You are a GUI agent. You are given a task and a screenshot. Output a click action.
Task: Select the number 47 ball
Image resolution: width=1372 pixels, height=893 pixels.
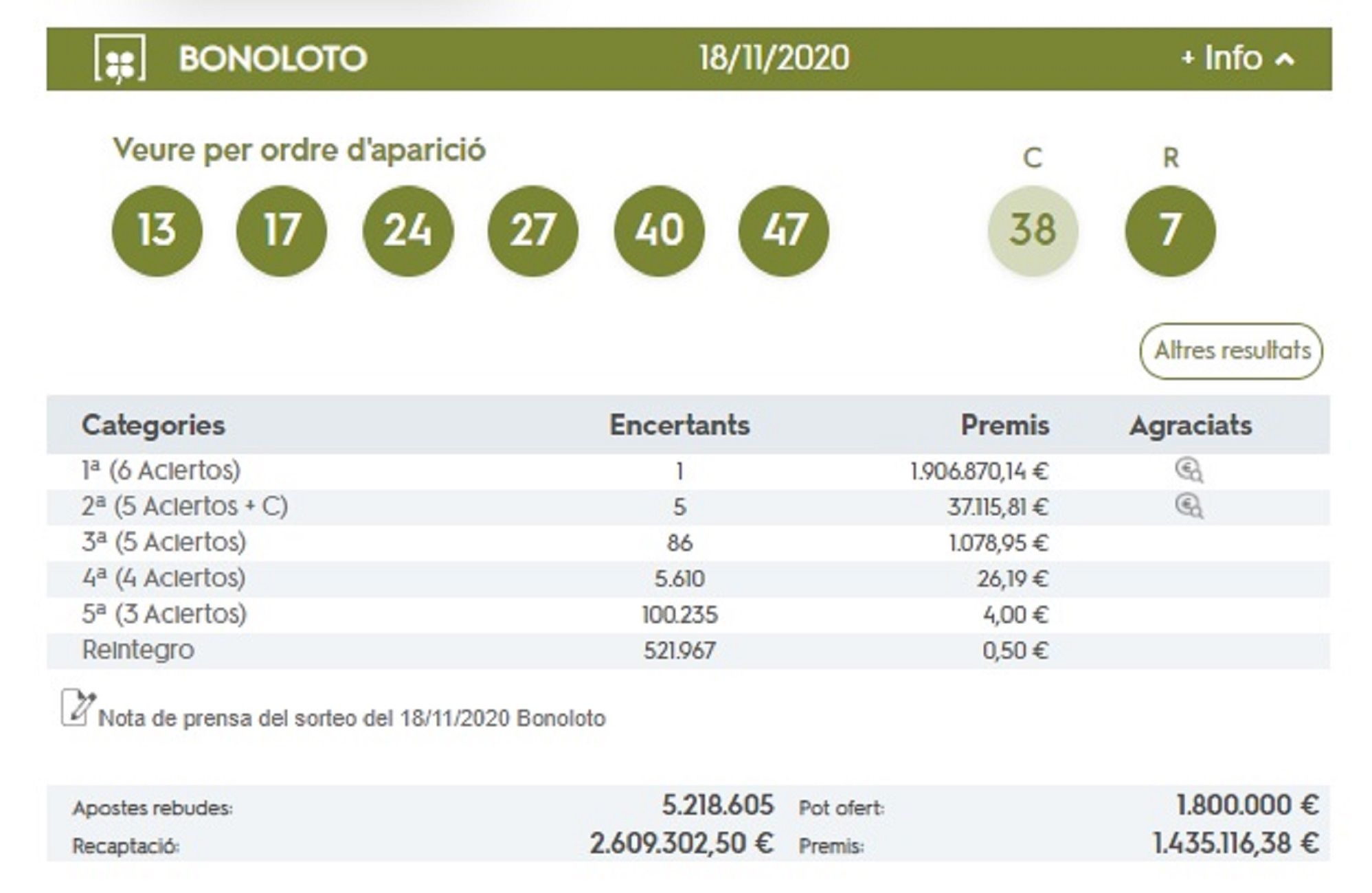783,230
